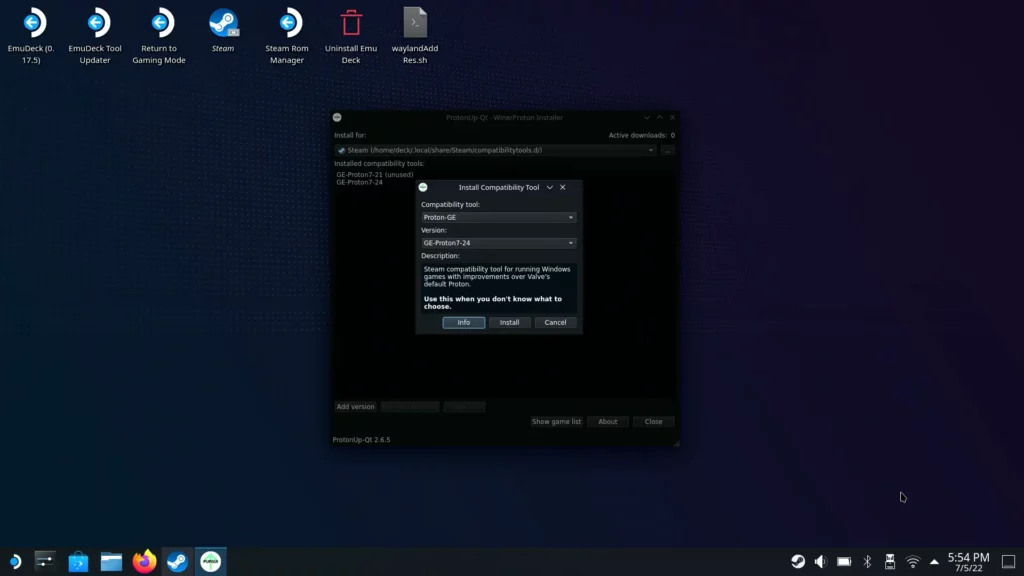
Task: Open the removable devices tray icon
Action: click(889, 562)
